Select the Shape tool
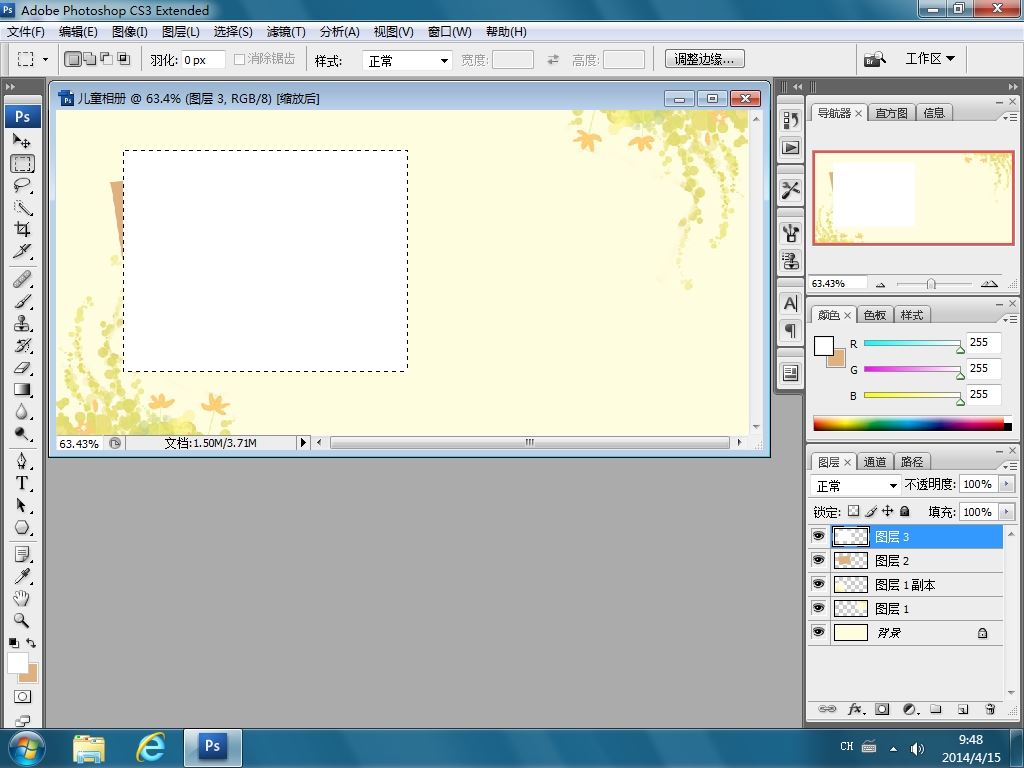Viewport: 1024px width, 768px height. tap(22, 528)
